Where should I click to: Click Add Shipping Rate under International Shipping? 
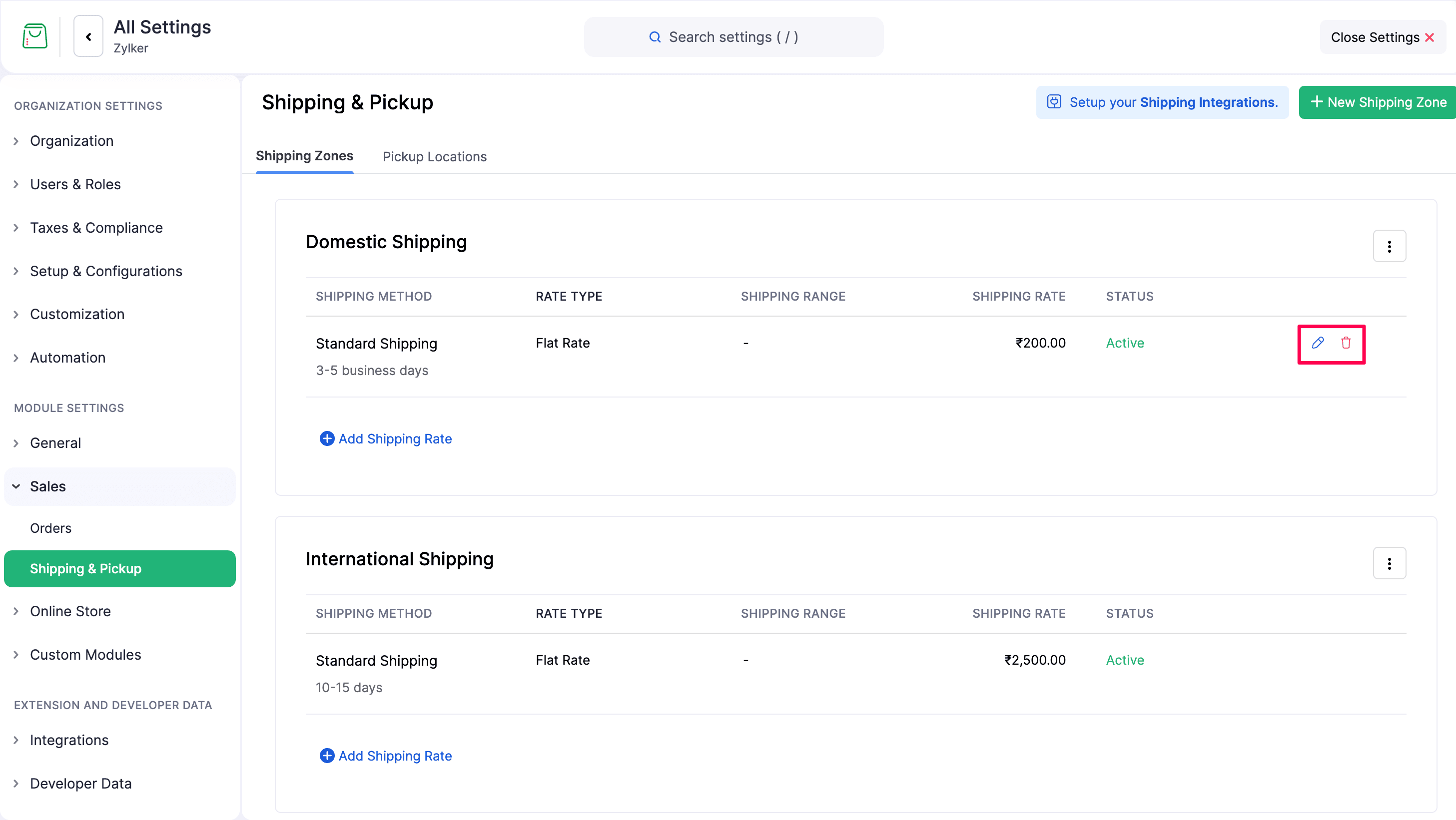[x=385, y=756]
